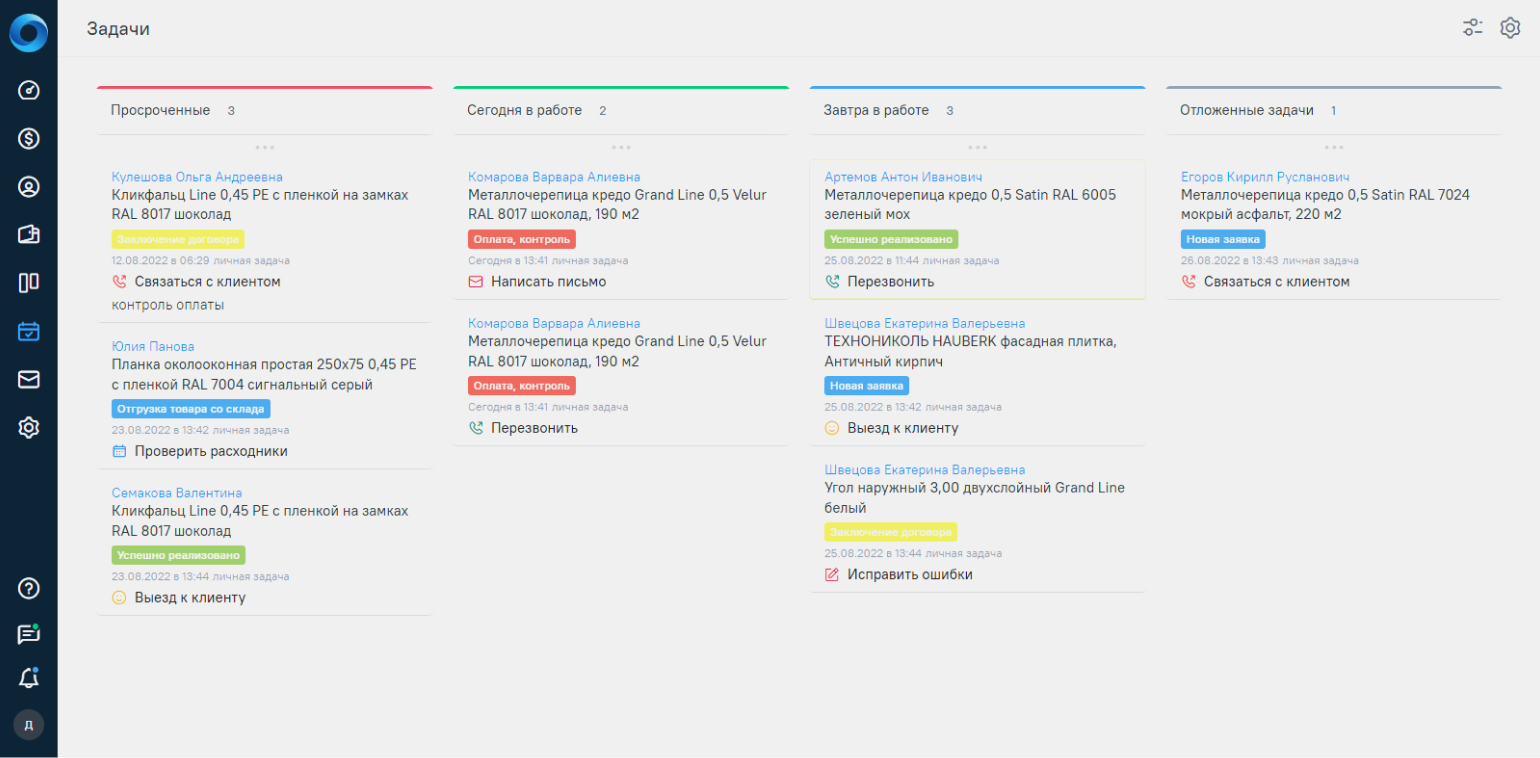Select the Завтра в работе column header
The height and width of the screenshot is (758, 1540).
point(876,110)
